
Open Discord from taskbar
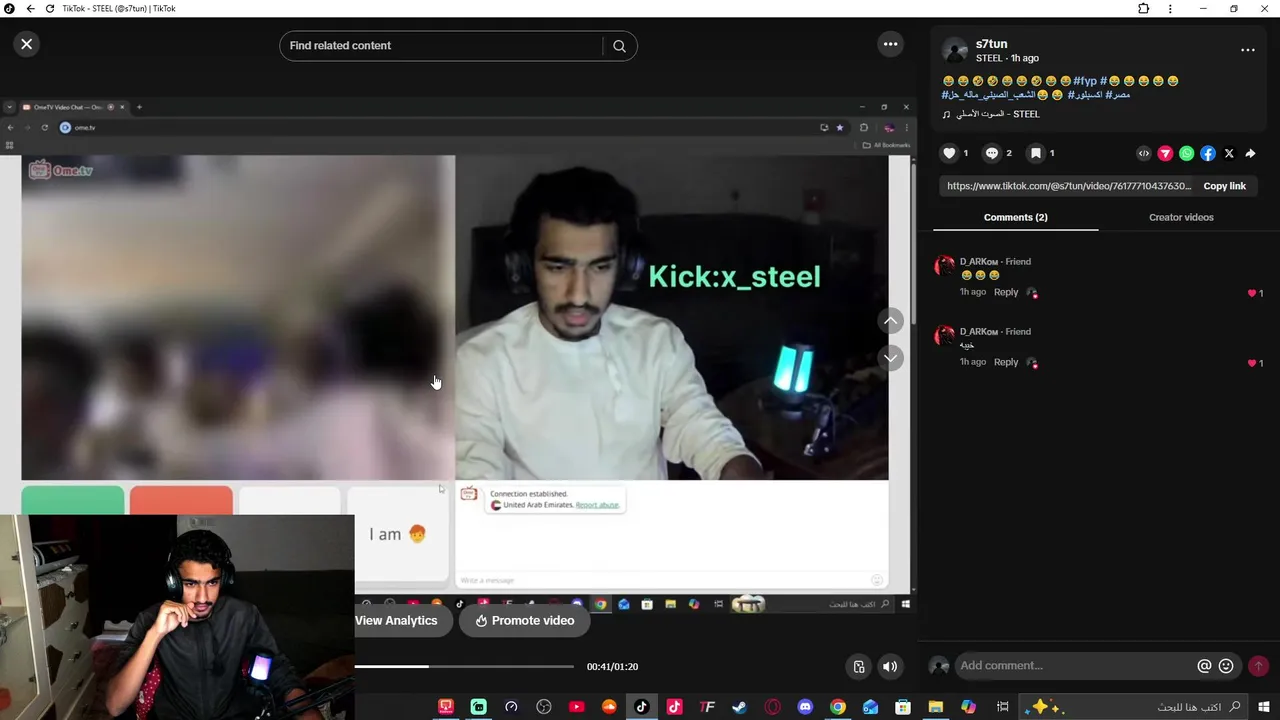click(805, 707)
